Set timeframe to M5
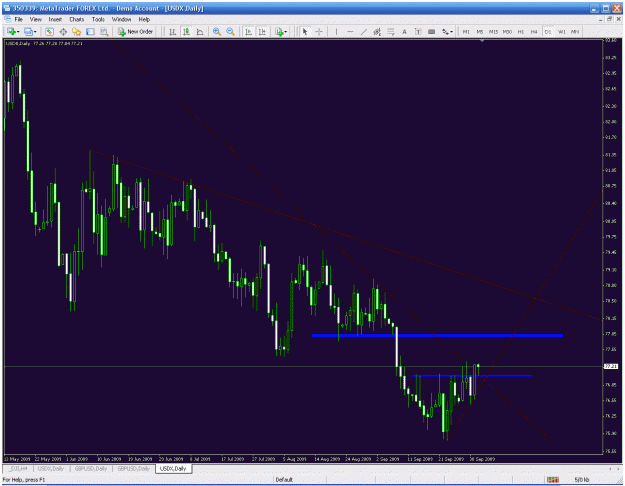This screenshot has height=486, width=625. (x=480, y=31)
